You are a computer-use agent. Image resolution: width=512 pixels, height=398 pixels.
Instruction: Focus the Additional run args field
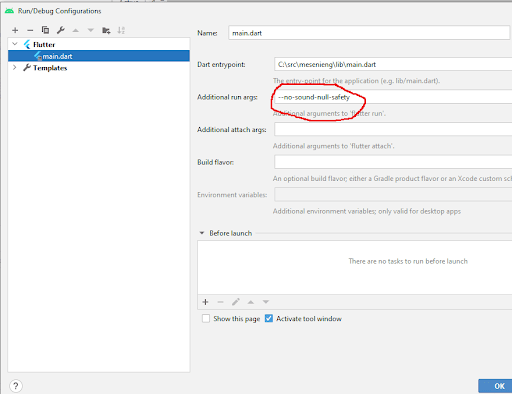coord(393,97)
